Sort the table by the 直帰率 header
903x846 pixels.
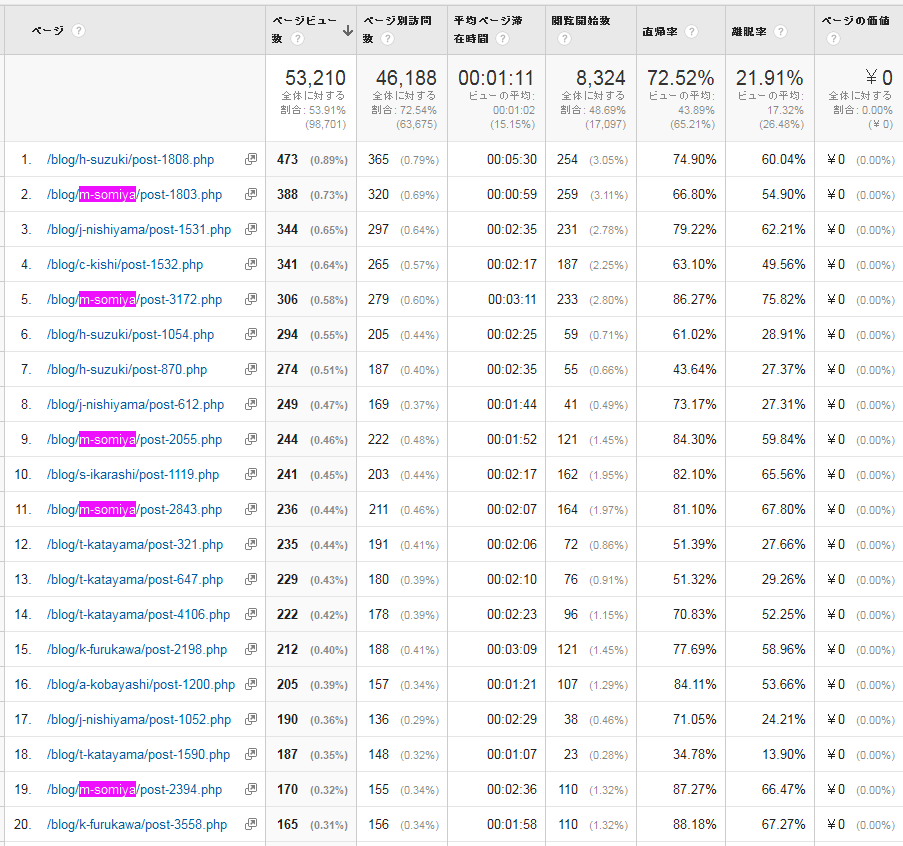coord(660,30)
